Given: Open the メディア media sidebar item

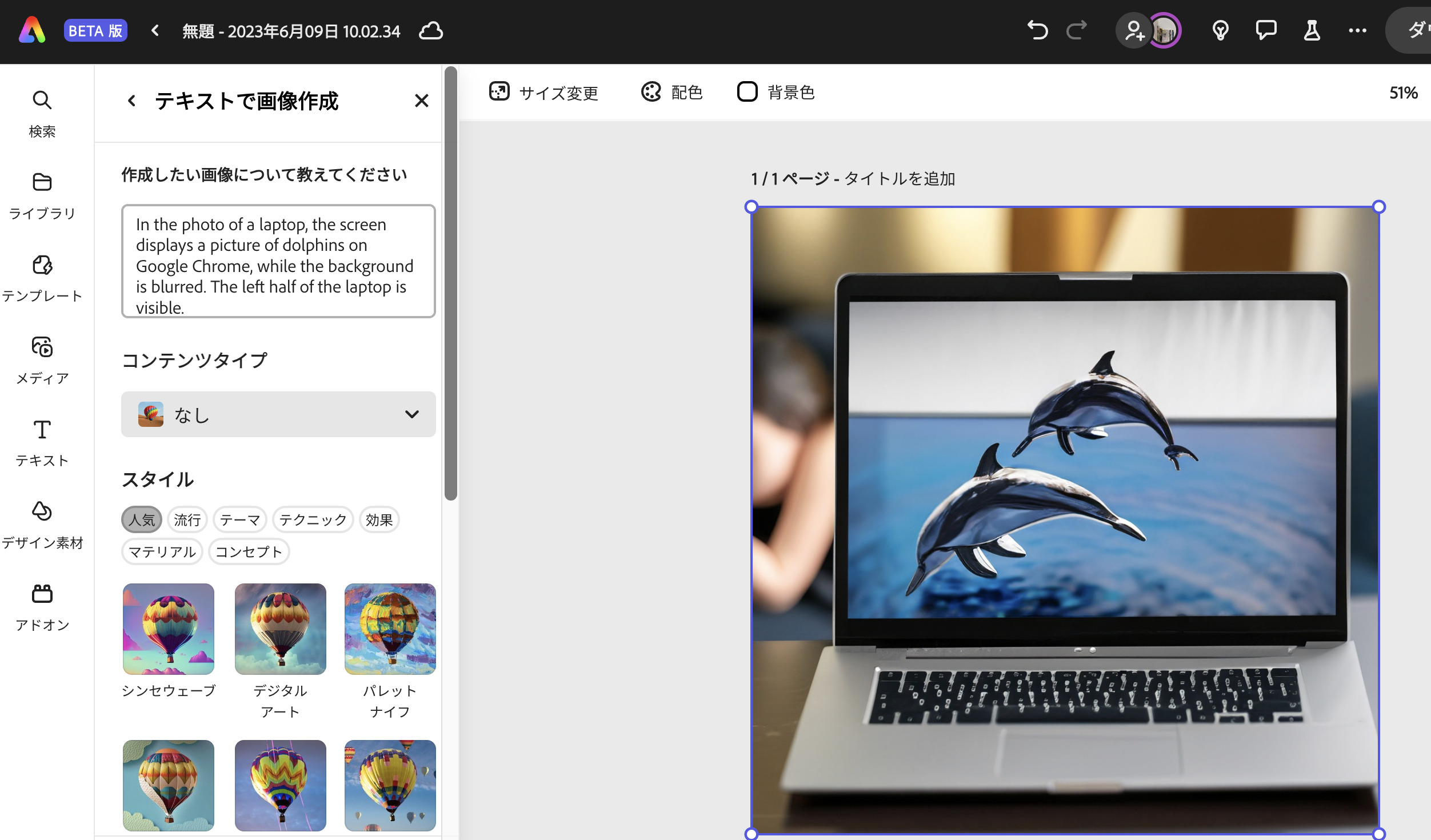Looking at the screenshot, I should pyautogui.click(x=42, y=361).
